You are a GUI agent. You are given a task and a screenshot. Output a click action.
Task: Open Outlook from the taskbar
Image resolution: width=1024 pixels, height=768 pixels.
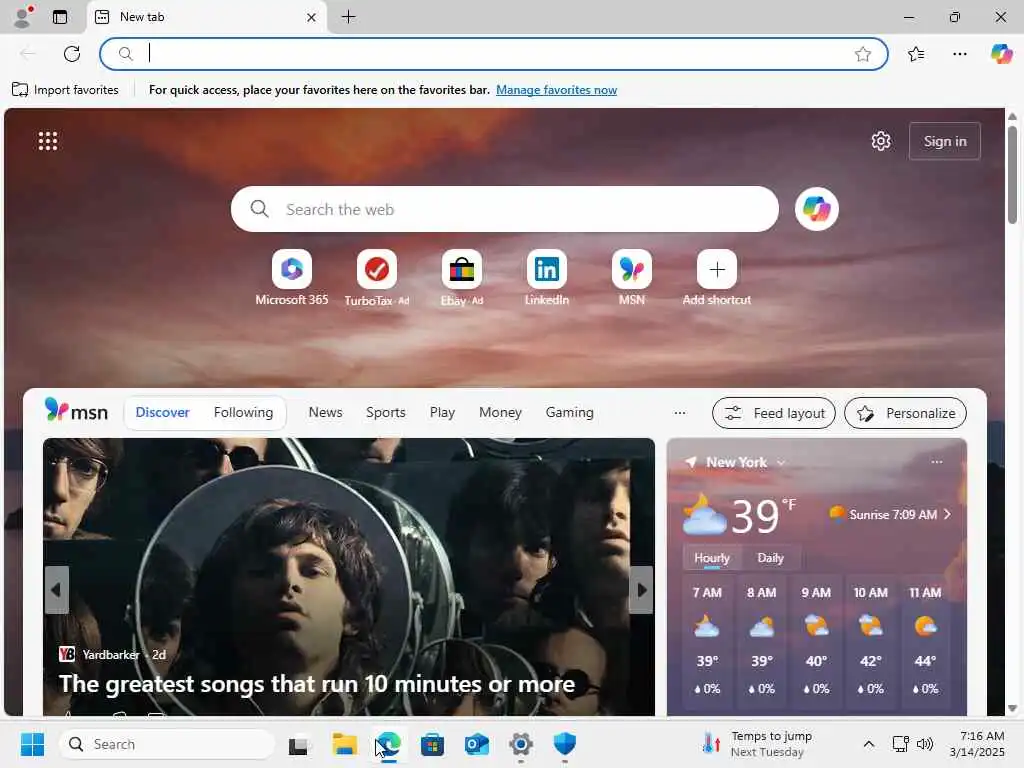pos(477,744)
